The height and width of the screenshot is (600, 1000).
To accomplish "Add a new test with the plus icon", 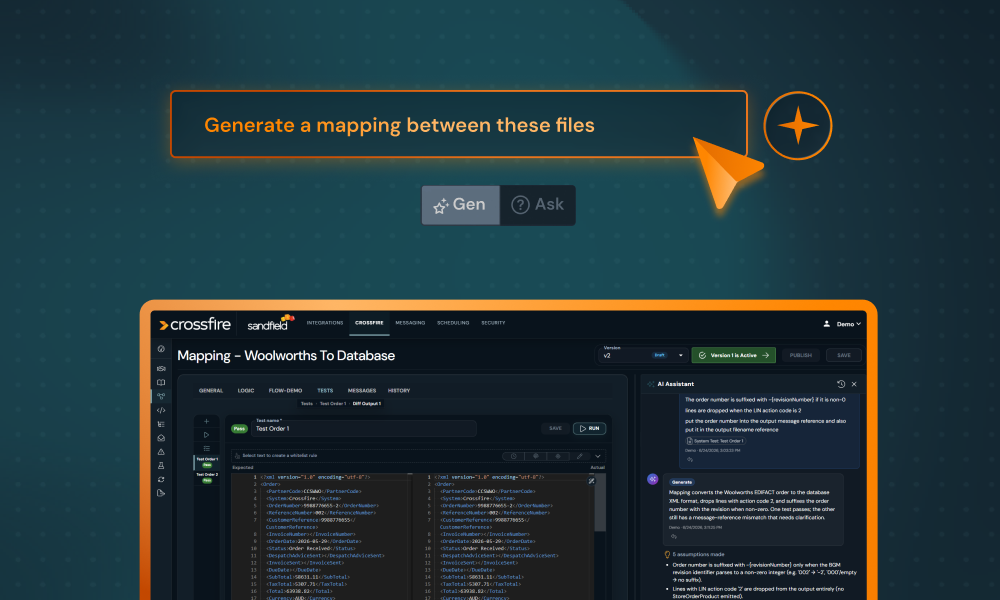I will pos(207,421).
